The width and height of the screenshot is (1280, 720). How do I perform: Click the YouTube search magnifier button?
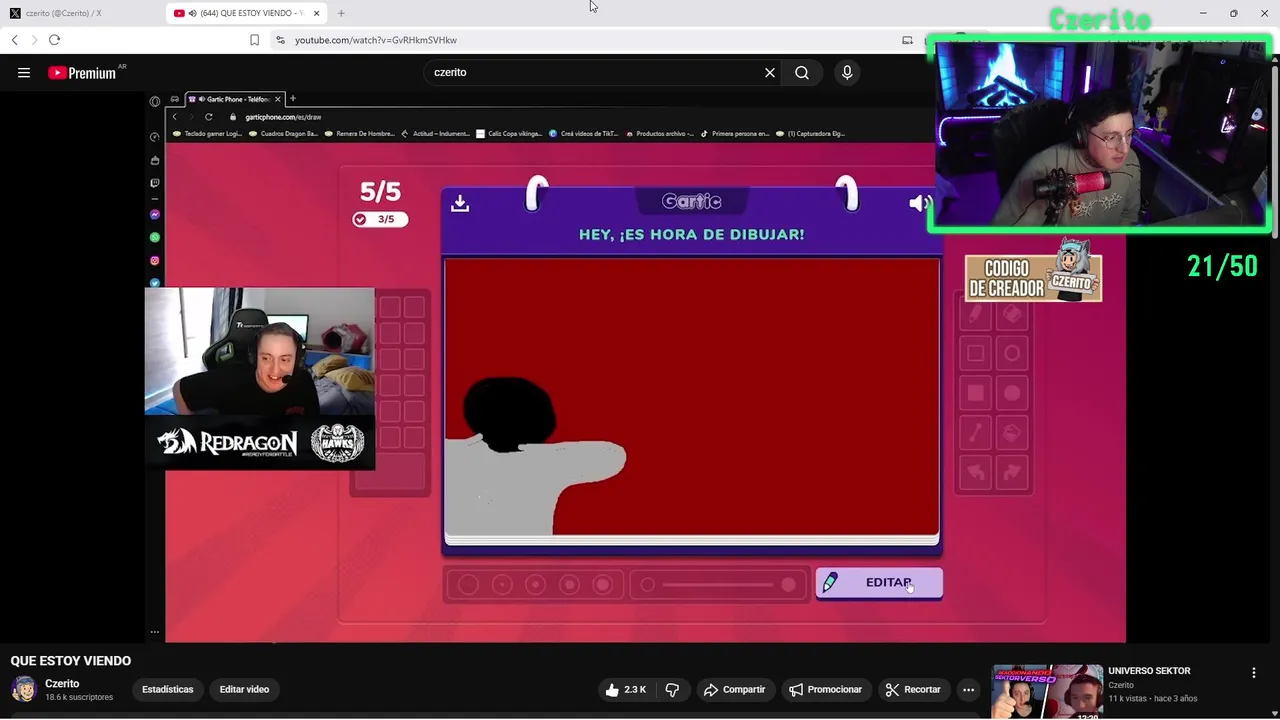(802, 72)
